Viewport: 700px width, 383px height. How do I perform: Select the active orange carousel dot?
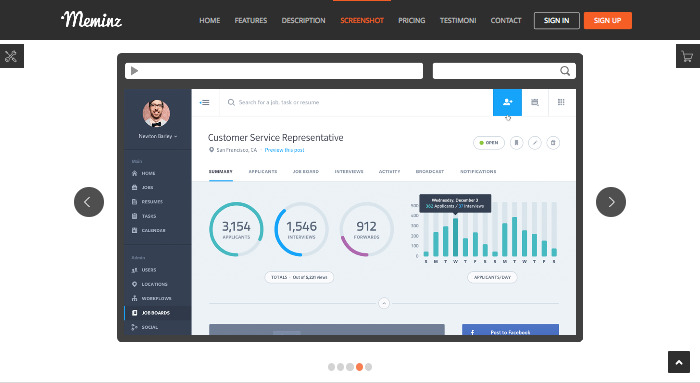point(359,367)
